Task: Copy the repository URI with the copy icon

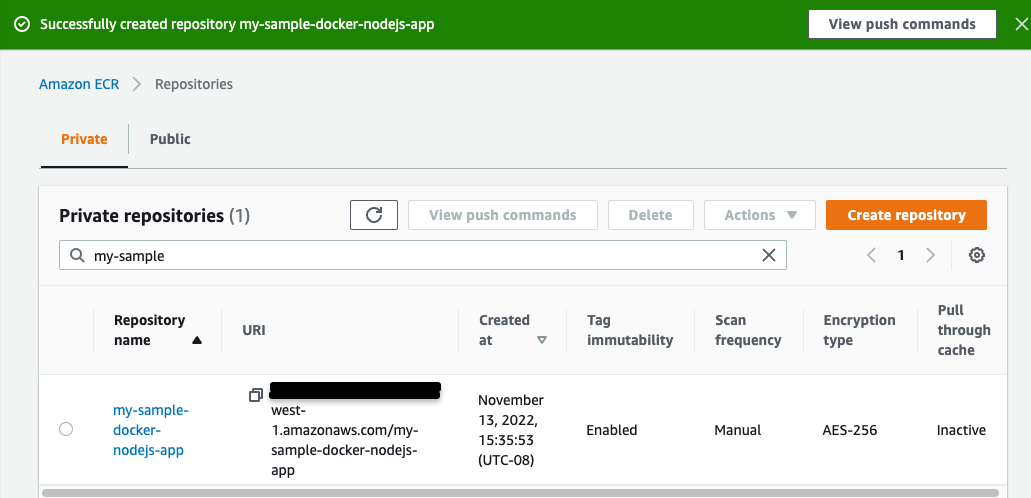Action: [256, 395]
